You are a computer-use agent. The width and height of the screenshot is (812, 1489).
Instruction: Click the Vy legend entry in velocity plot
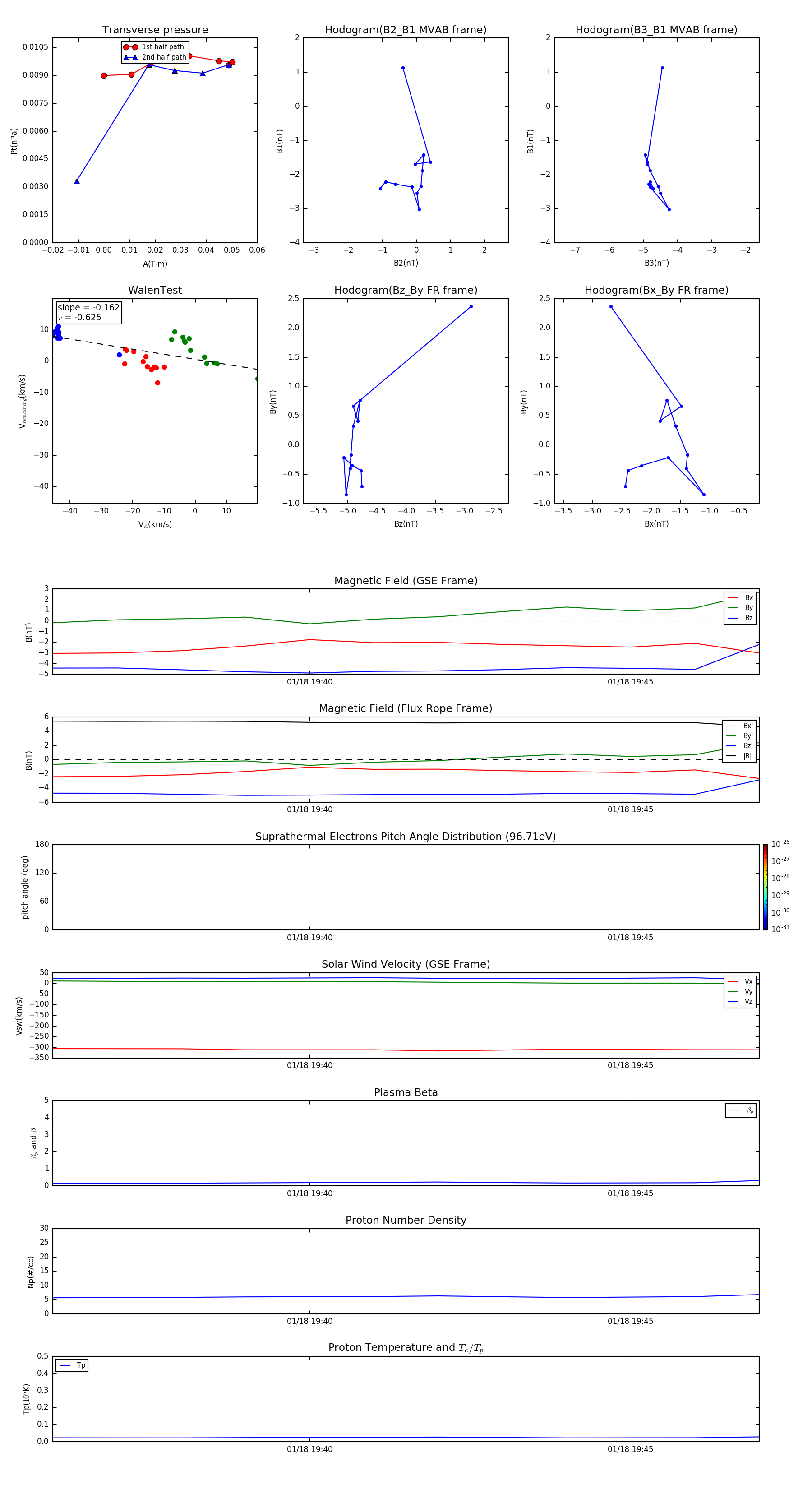pyautogui.click(x=740, y=992)
